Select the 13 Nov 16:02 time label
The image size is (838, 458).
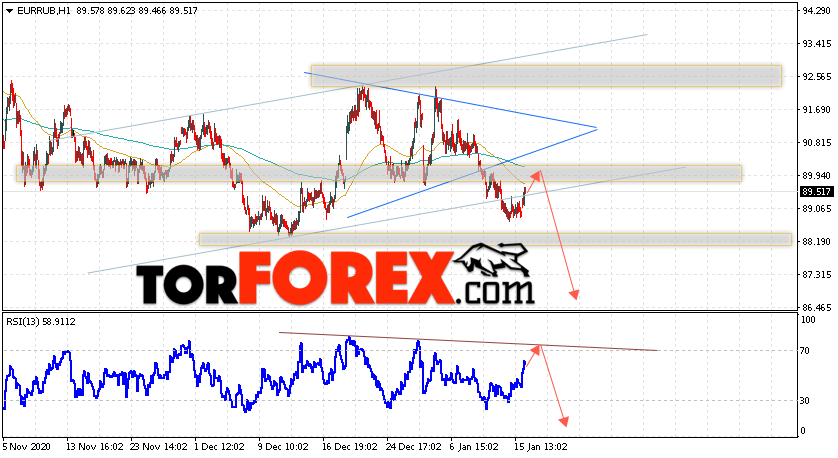(95, 446)
